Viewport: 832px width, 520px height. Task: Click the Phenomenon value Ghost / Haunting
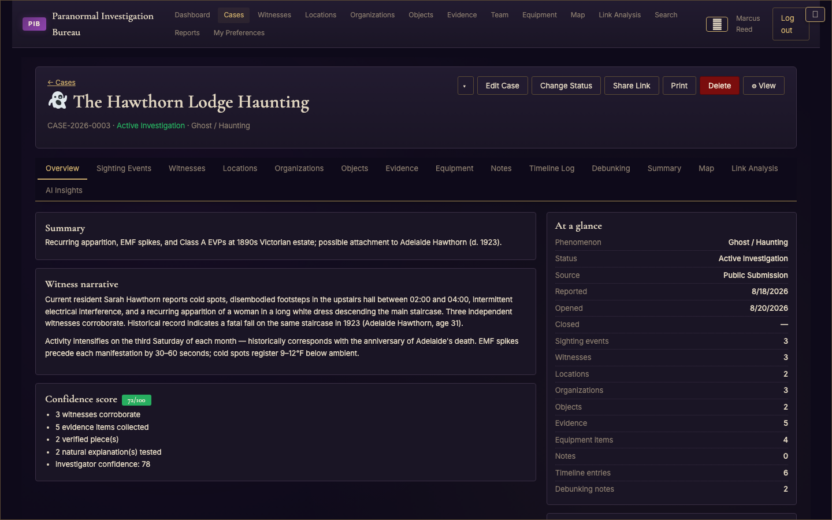tap(758, 242)
